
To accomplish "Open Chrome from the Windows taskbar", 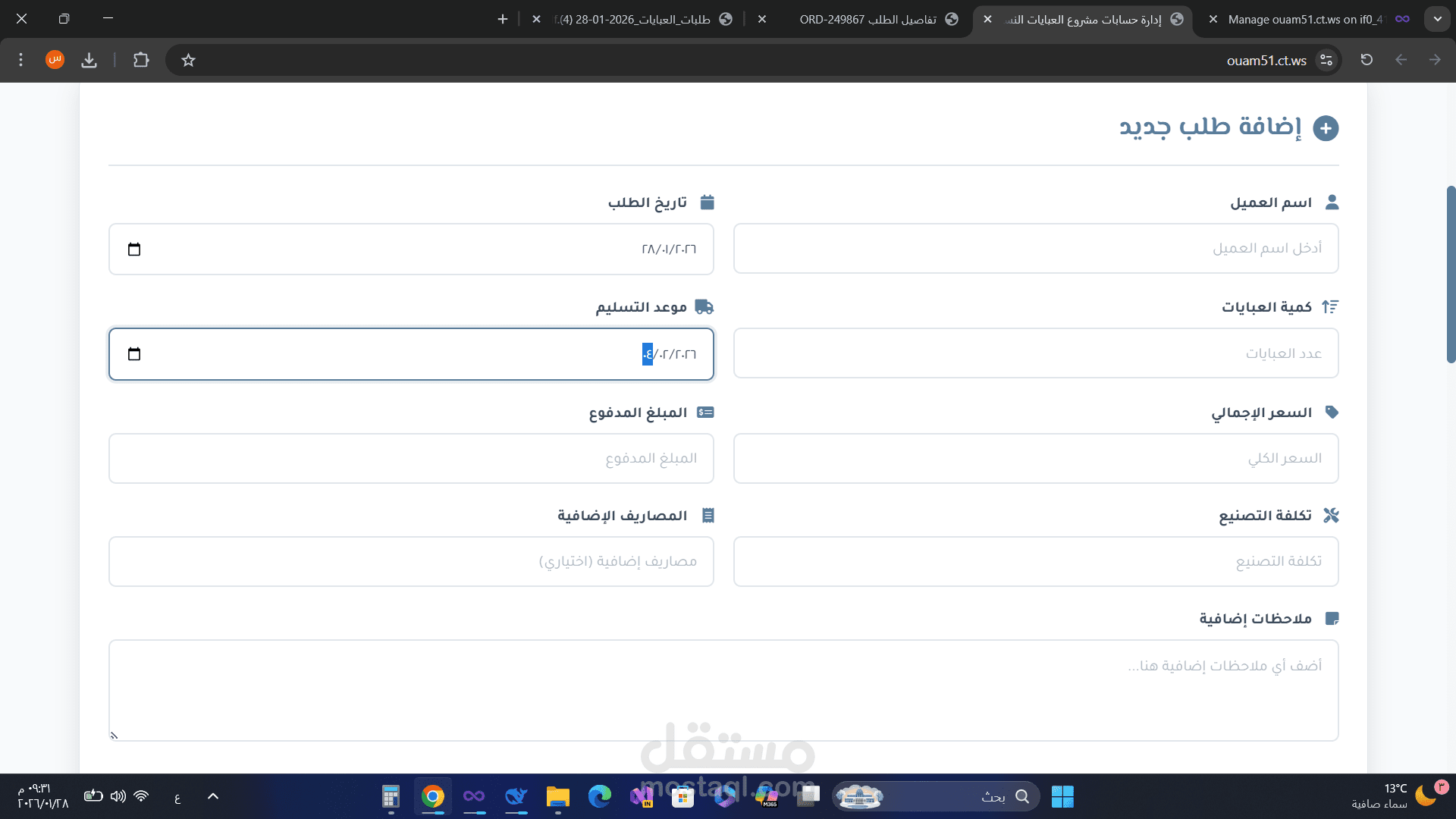I will (x=432, y=796).
